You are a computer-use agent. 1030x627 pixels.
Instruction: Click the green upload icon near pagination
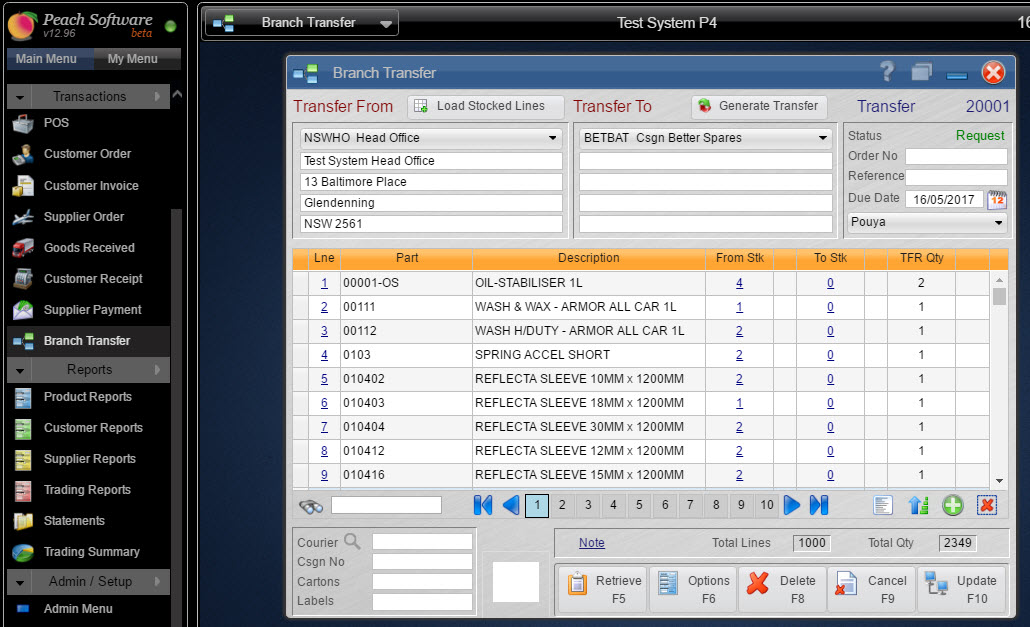(918, 505)
